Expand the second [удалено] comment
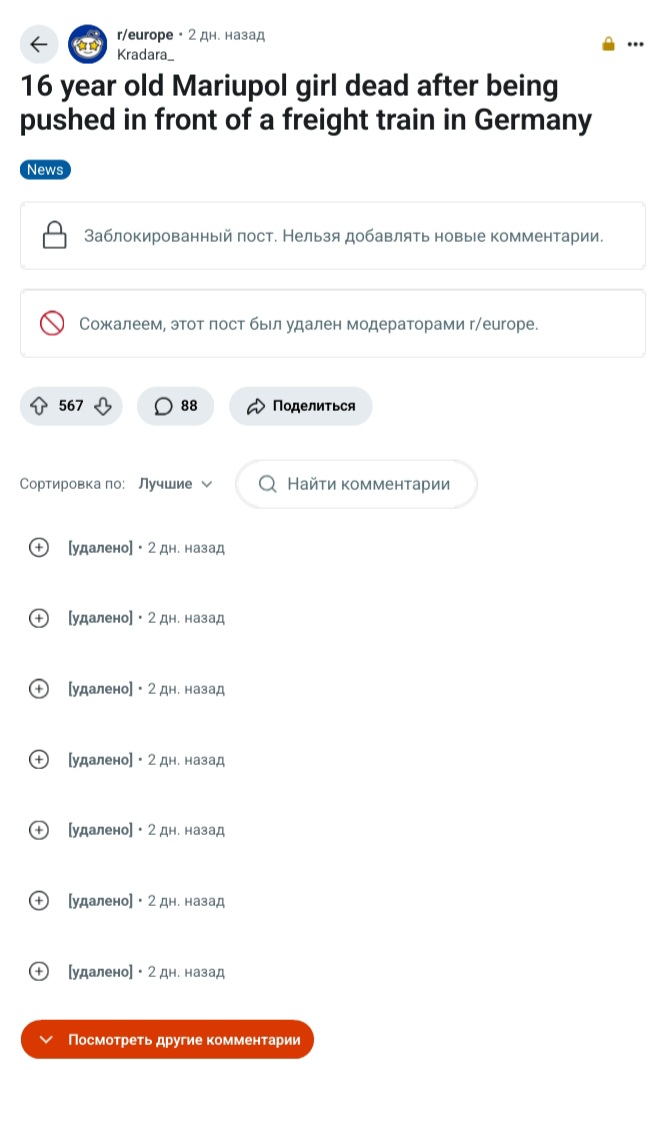The width and height of the screenshot is (665, 1140). click(x=39, y=618)
